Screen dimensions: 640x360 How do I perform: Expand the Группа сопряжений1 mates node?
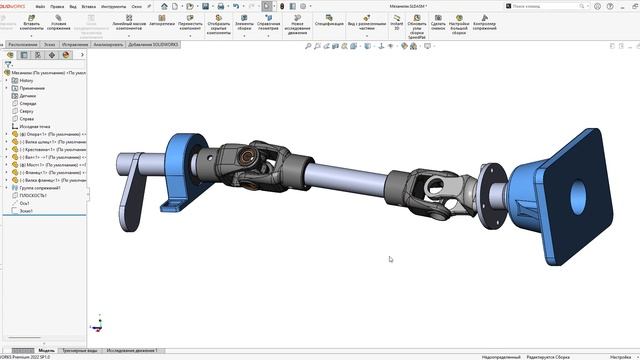6,188
